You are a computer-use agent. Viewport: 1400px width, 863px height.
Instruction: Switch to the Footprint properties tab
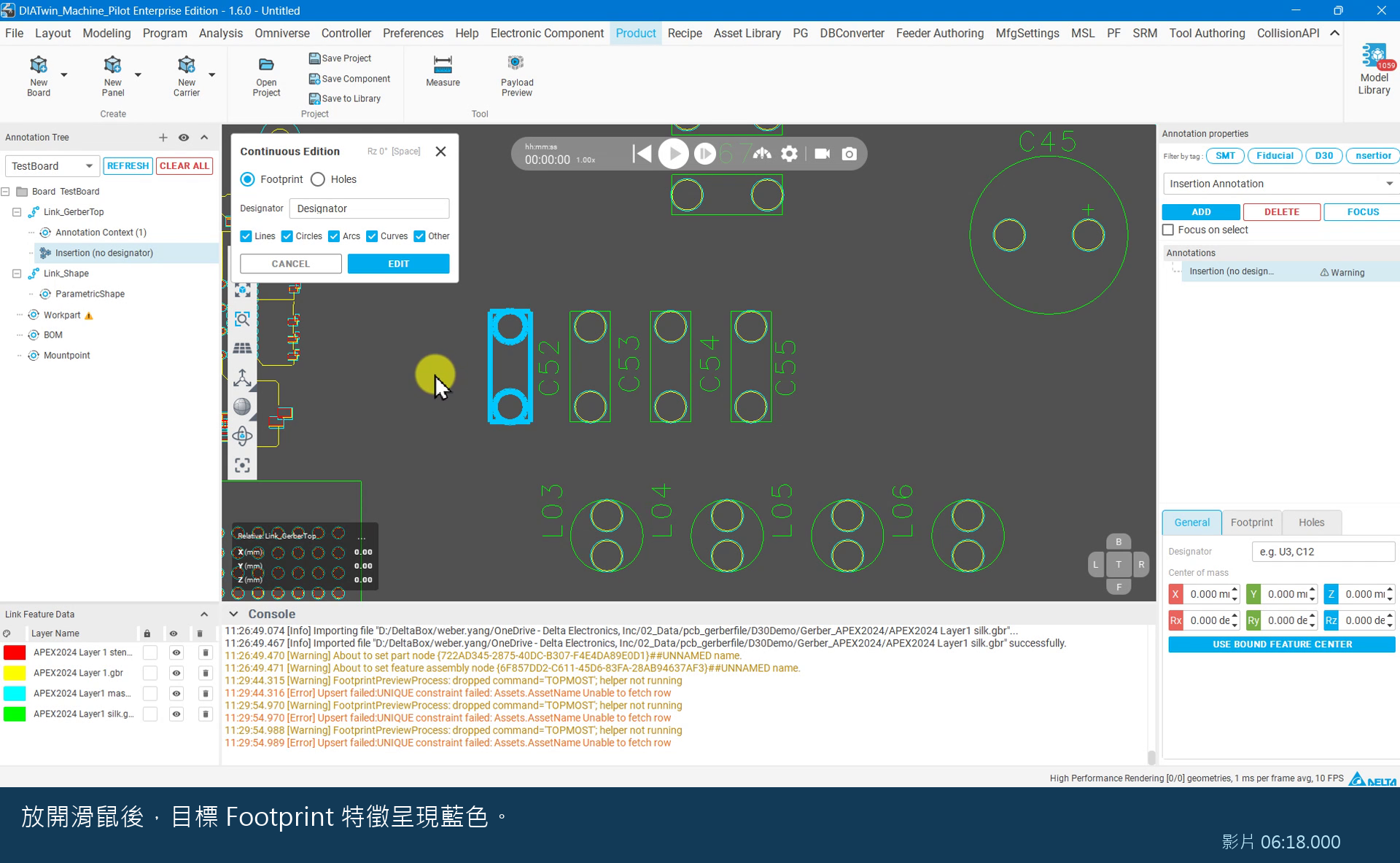pos(1251,523)
